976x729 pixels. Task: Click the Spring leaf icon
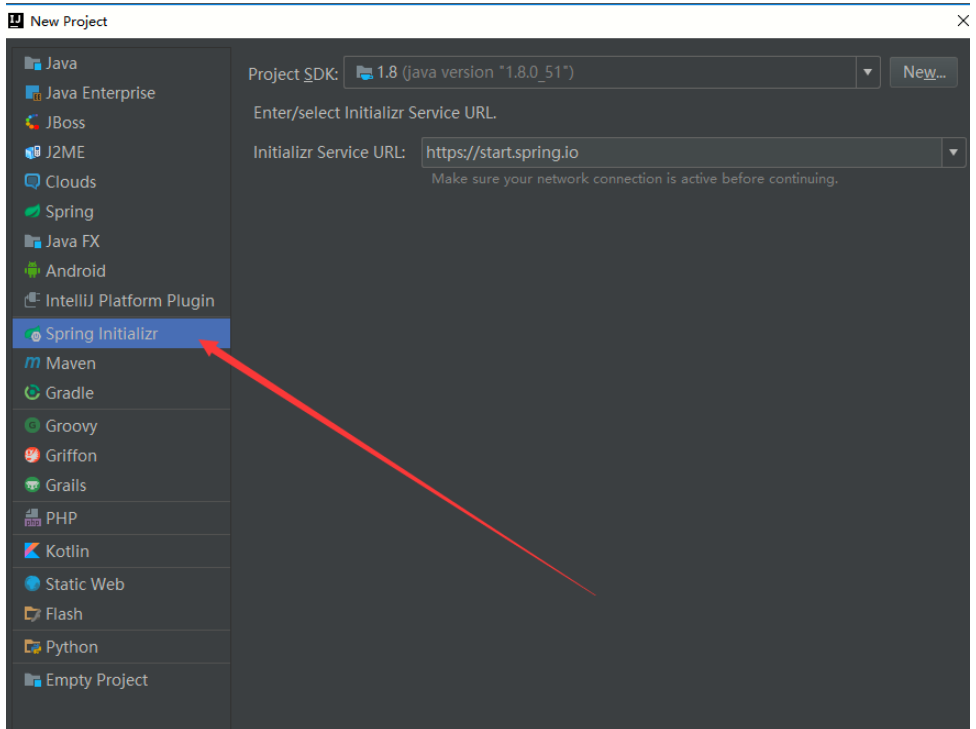point(32,211)
